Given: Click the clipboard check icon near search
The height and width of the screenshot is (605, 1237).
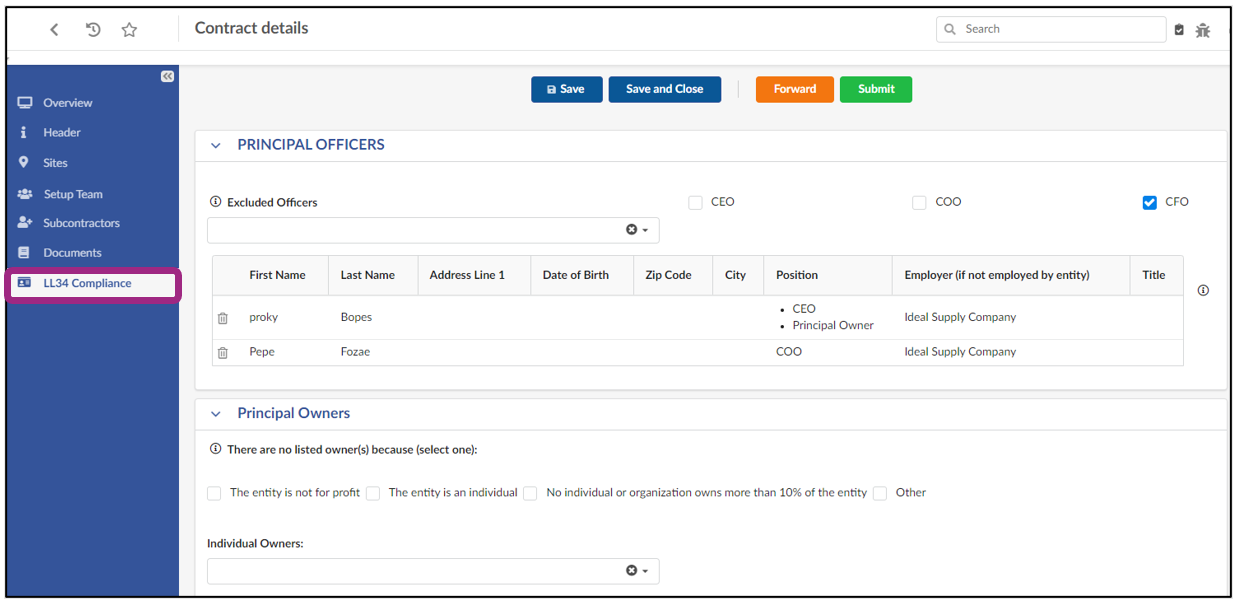Looking at the screenshot, I should point(1179,30).
